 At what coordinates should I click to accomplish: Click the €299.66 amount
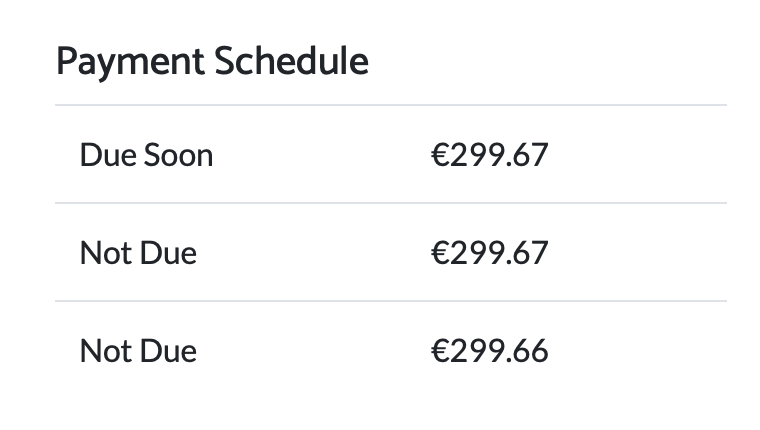490,351
